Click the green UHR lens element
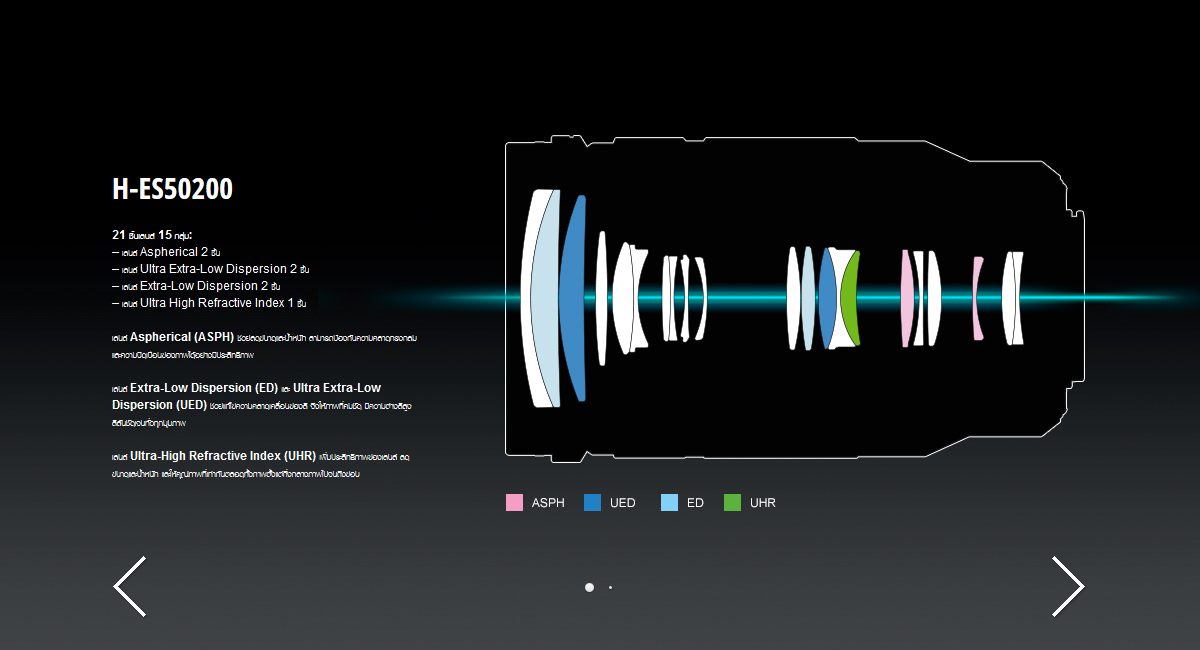 click(x=850, y=297)
